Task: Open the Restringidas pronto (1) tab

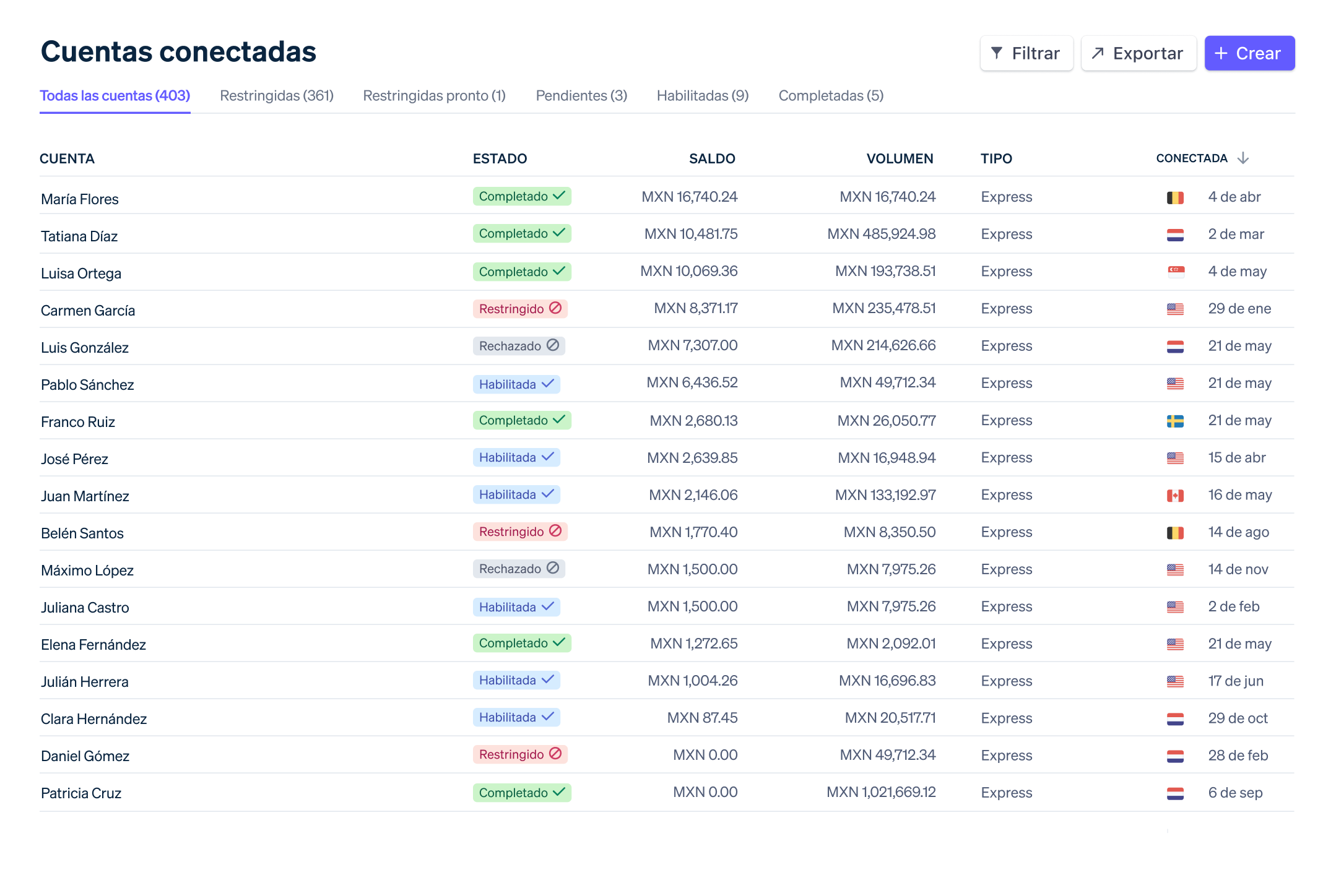Action: [x=435, y=96]
